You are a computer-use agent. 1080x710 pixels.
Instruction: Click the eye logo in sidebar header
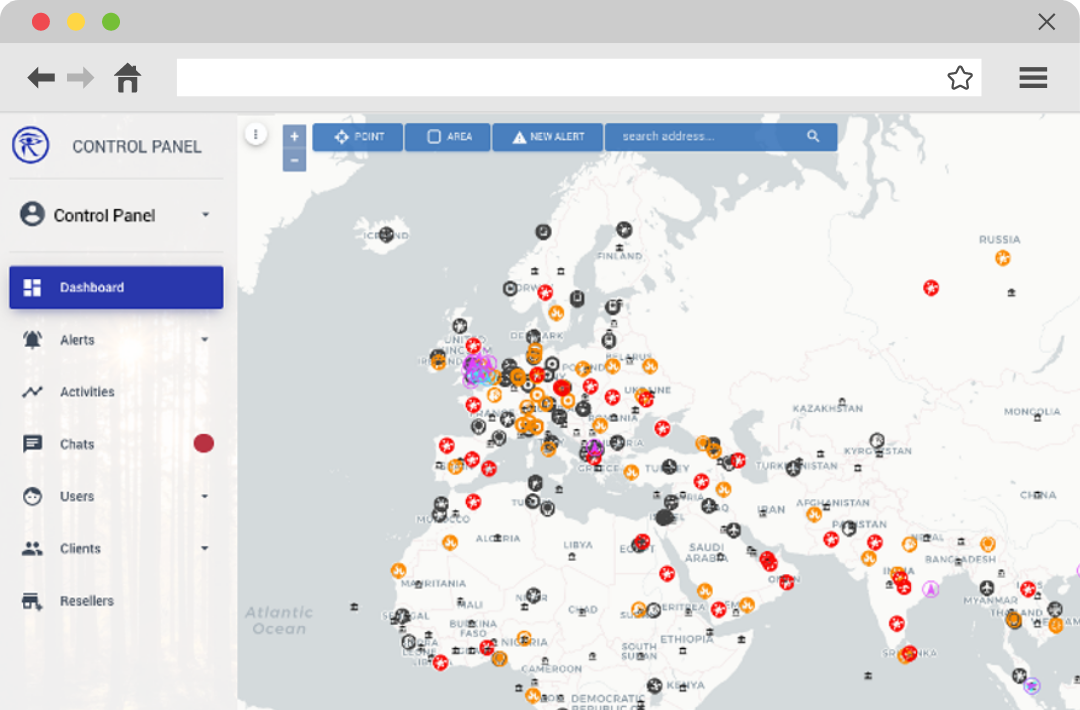31,146
